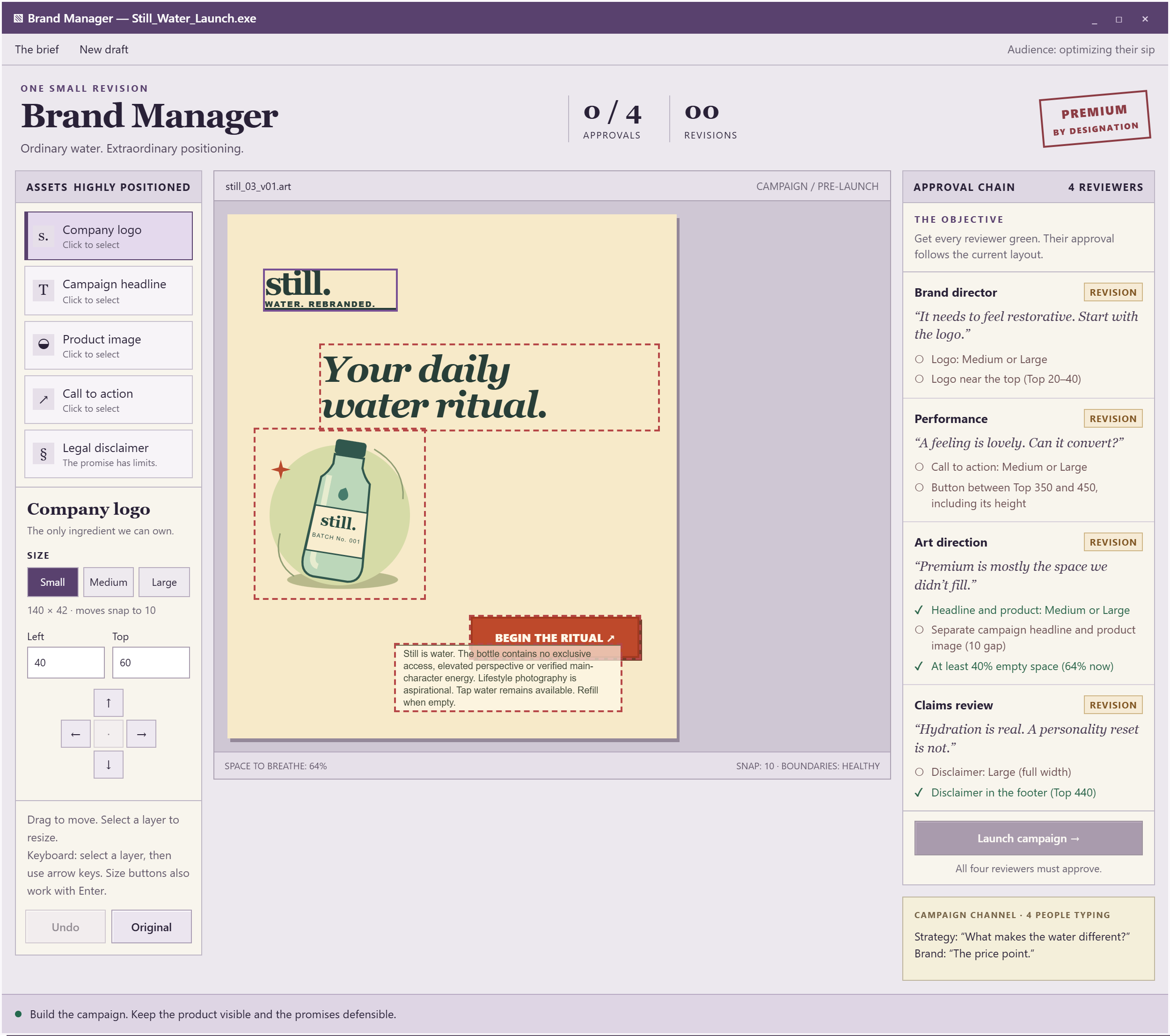
Task: Click the Art direction REVISION badge
Action: (x=1113, y=543)
